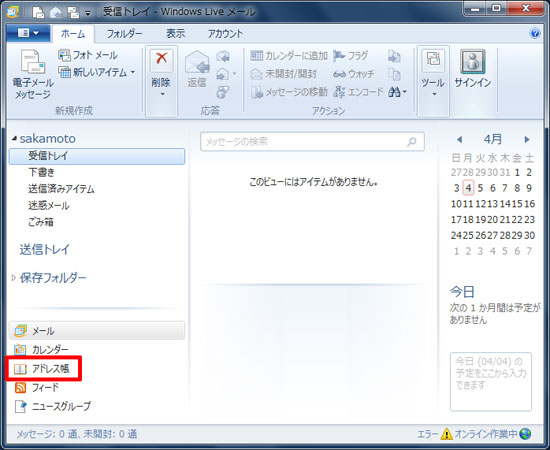Open the サインイン sign-in icon
This screenshot has width=550, height=450.
[472, 62]
